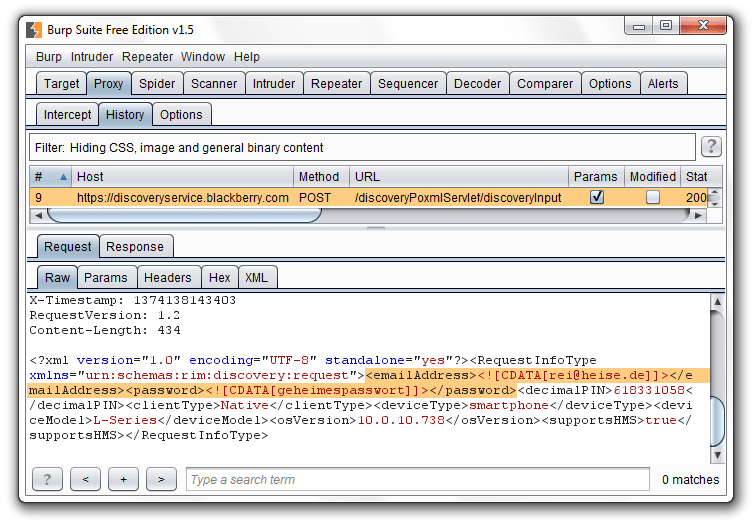Click the request pane vertical scrollbar thumb
The height and width of the screenshot is (525, 753).
click(x=717, y=421)
